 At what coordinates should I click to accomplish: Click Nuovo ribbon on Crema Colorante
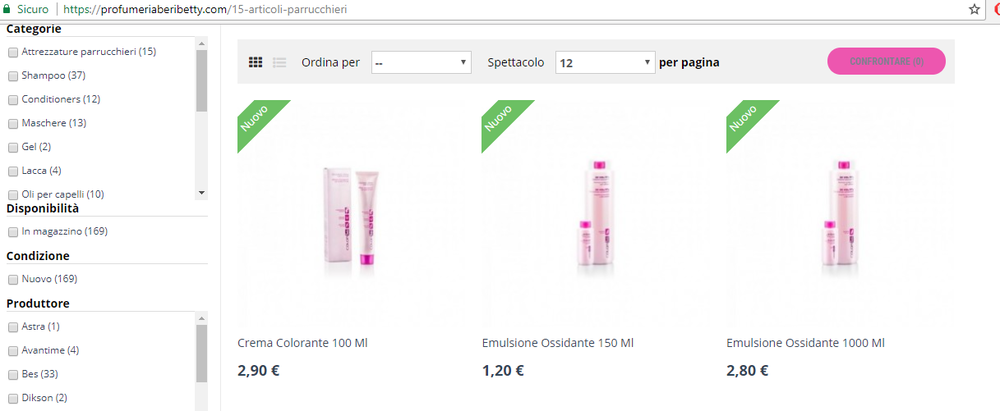(255, 119)
